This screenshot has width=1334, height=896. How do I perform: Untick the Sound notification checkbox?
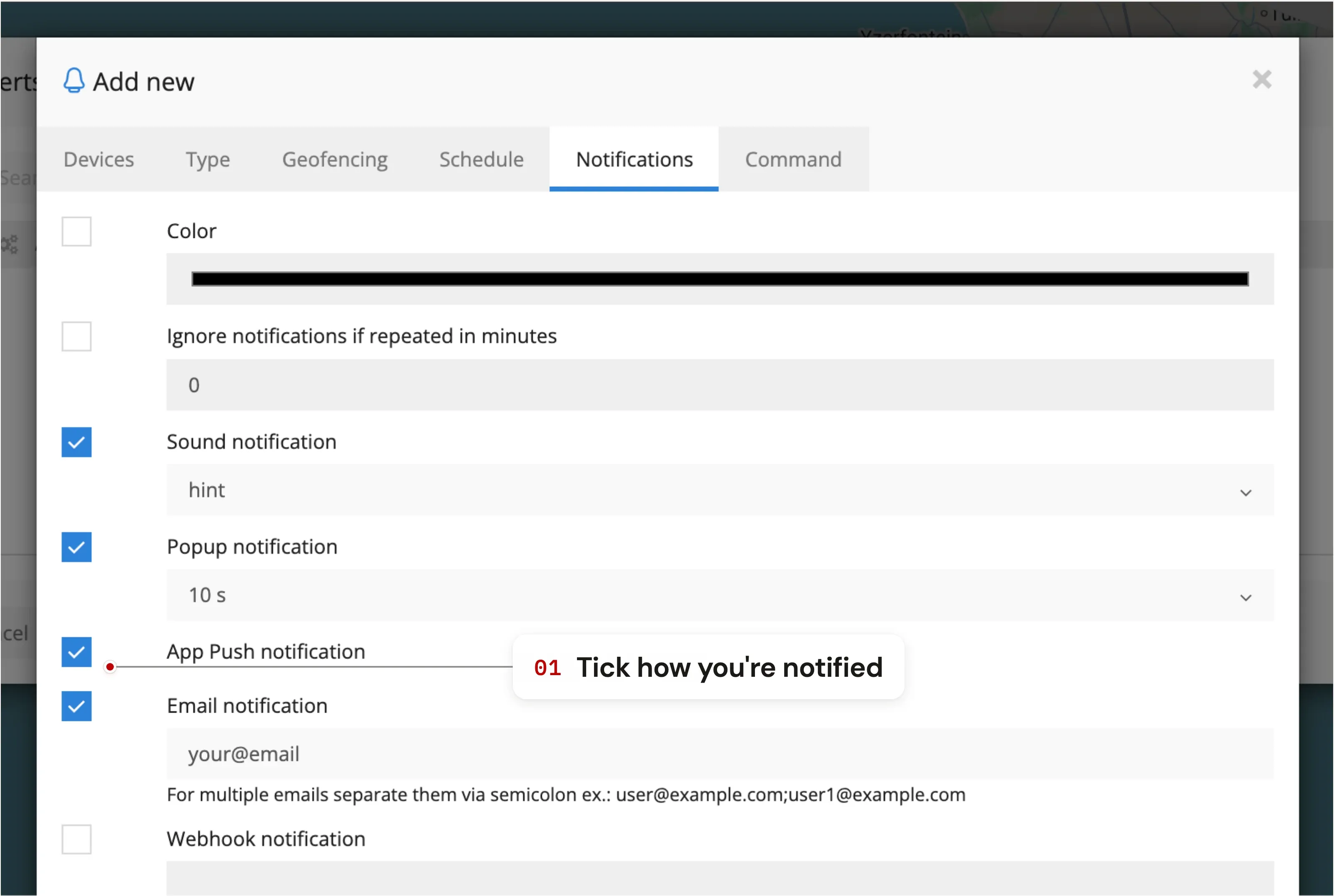[x=77, y=442]
